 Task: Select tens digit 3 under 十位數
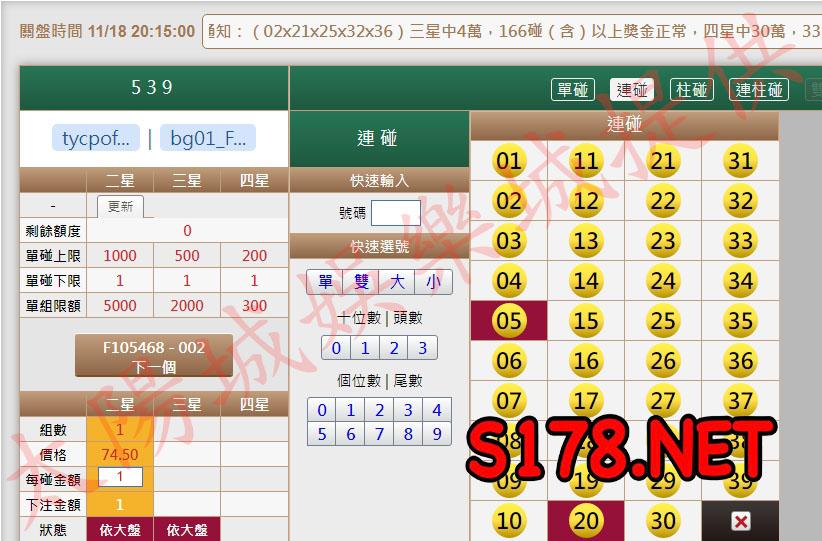pyautogui.click(x=423, y=348)
